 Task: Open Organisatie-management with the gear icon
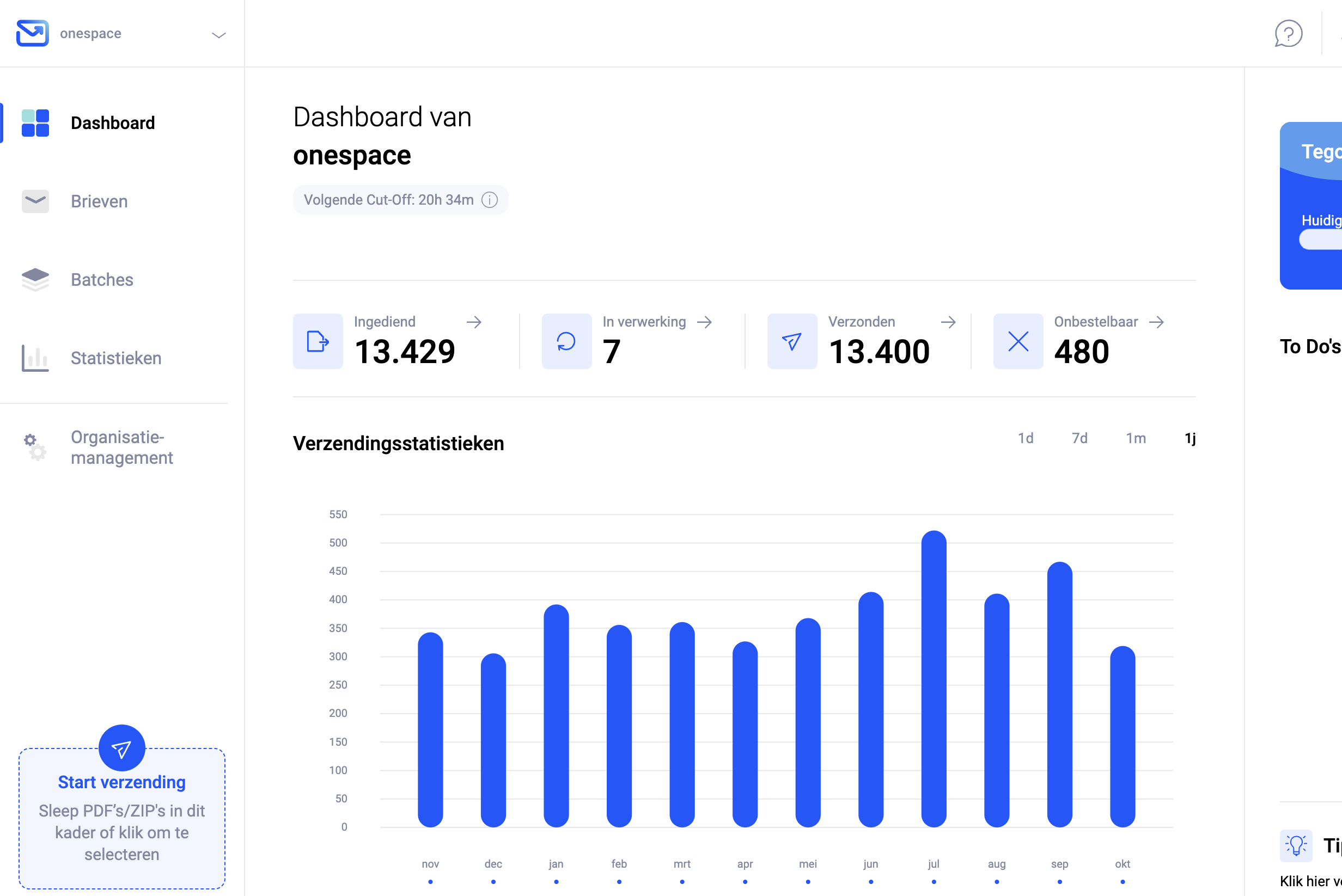click(x=35, y=447)
